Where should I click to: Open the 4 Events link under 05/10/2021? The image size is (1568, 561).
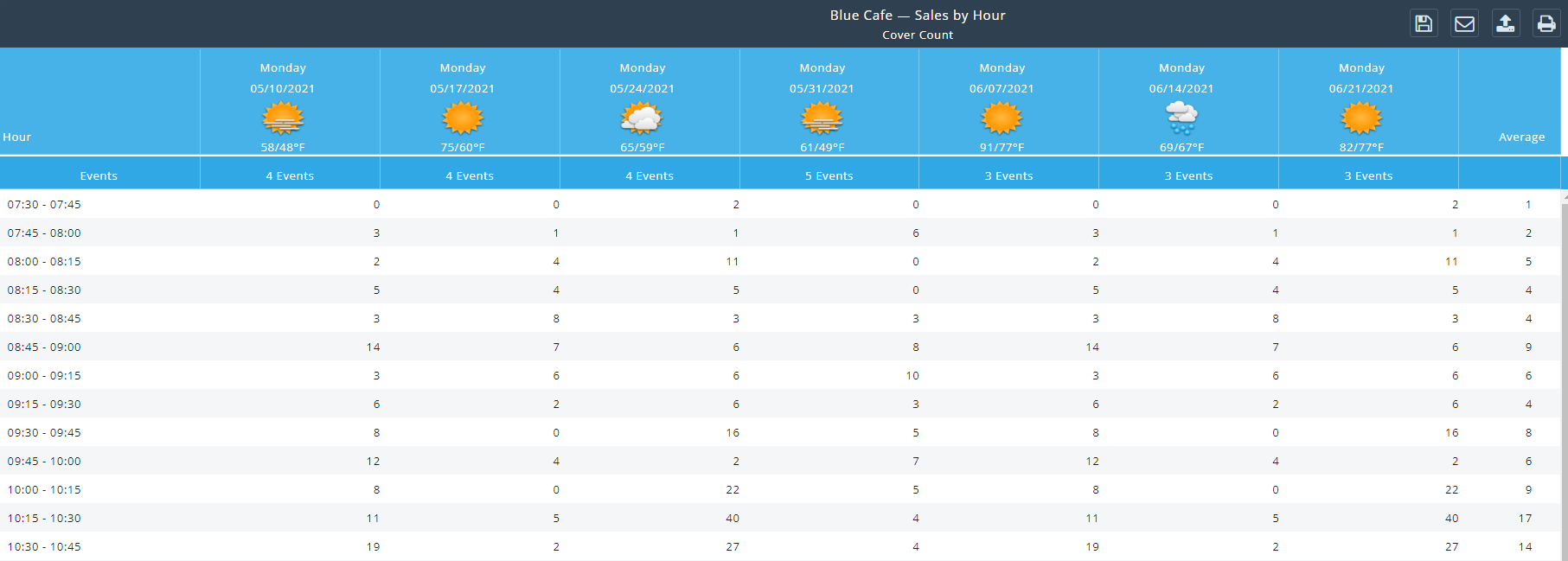(x=290, y=175)
